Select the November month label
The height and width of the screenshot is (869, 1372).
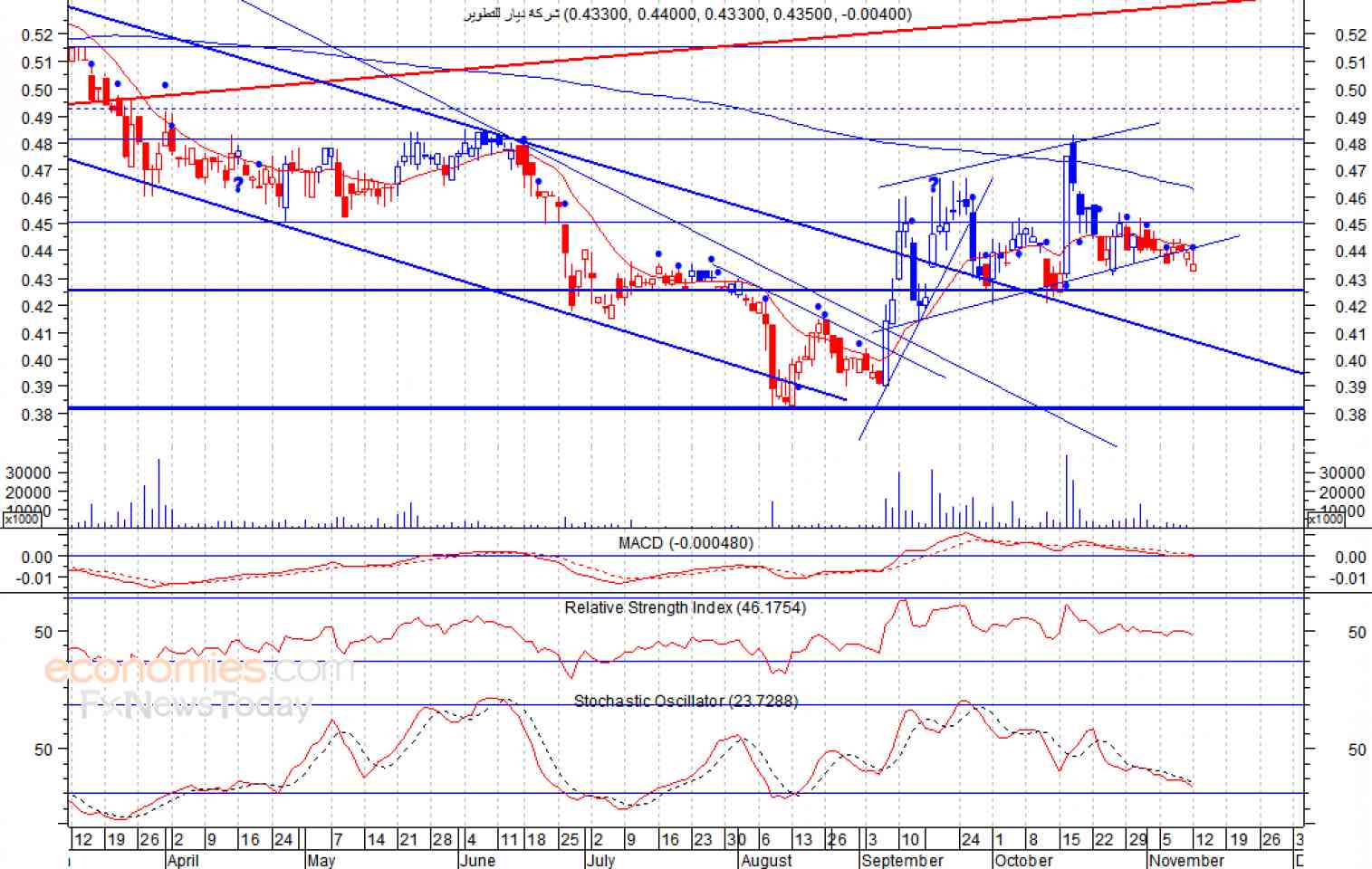coord(1186,860)
